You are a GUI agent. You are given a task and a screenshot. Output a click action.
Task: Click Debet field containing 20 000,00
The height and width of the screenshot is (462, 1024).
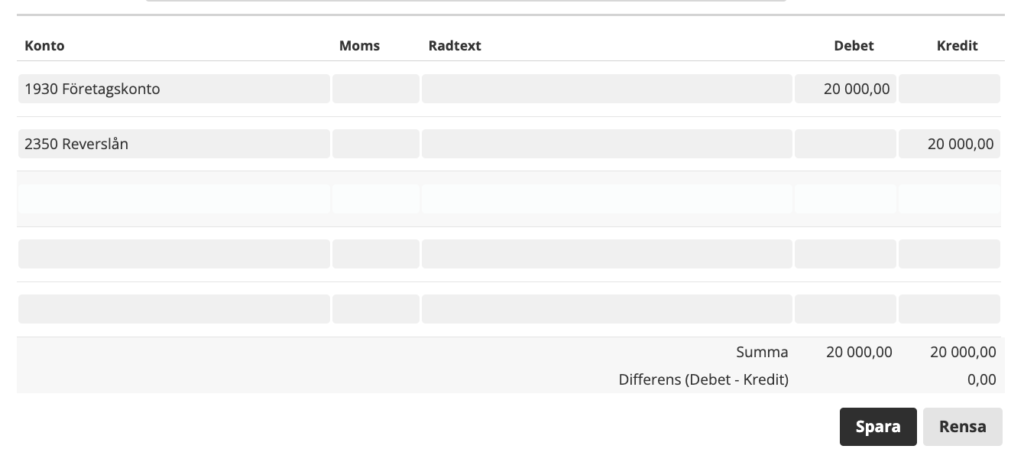[845, 89]
